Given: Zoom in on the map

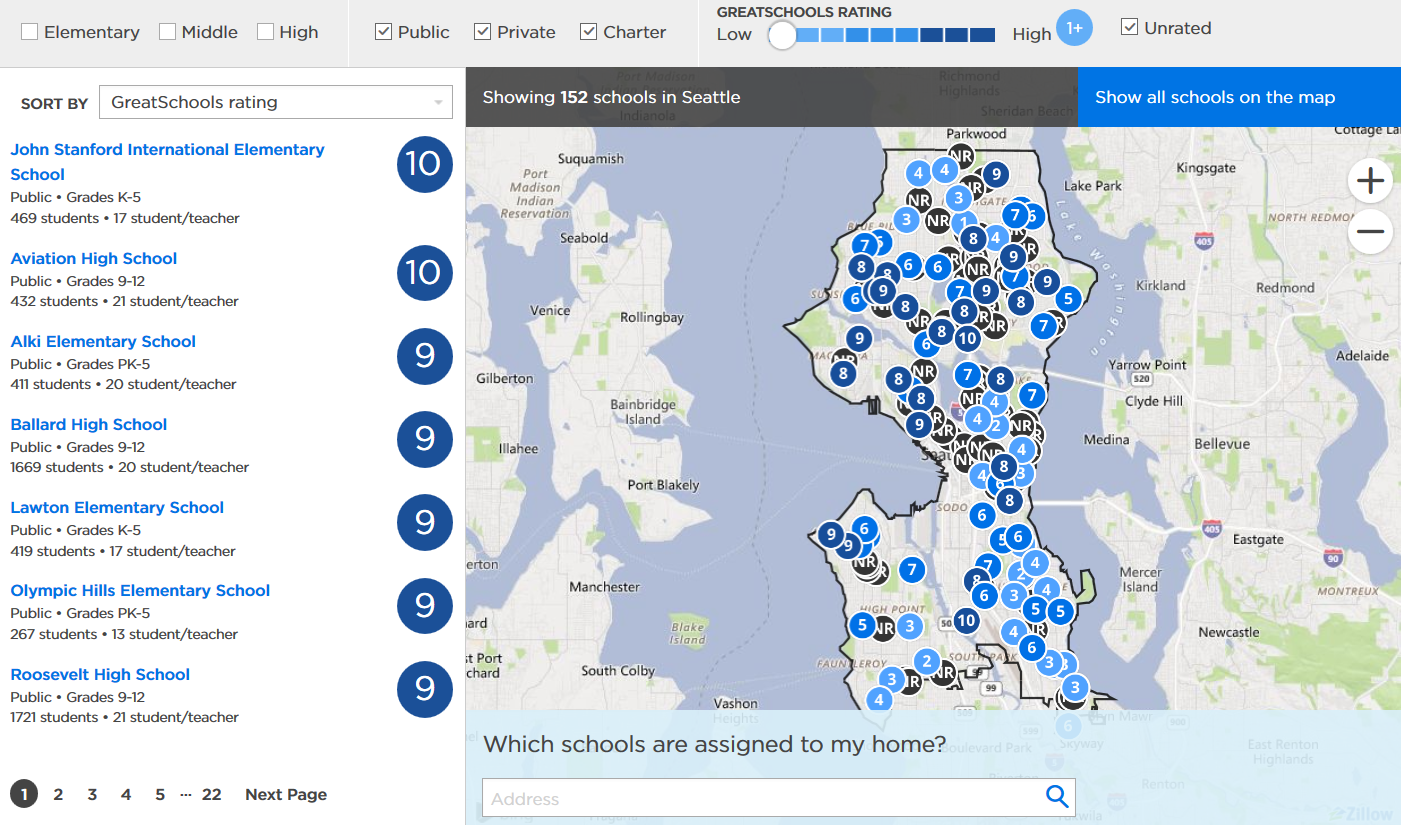Looking at the screenshot, I should pyautogui.click(x=1369, y=181).
